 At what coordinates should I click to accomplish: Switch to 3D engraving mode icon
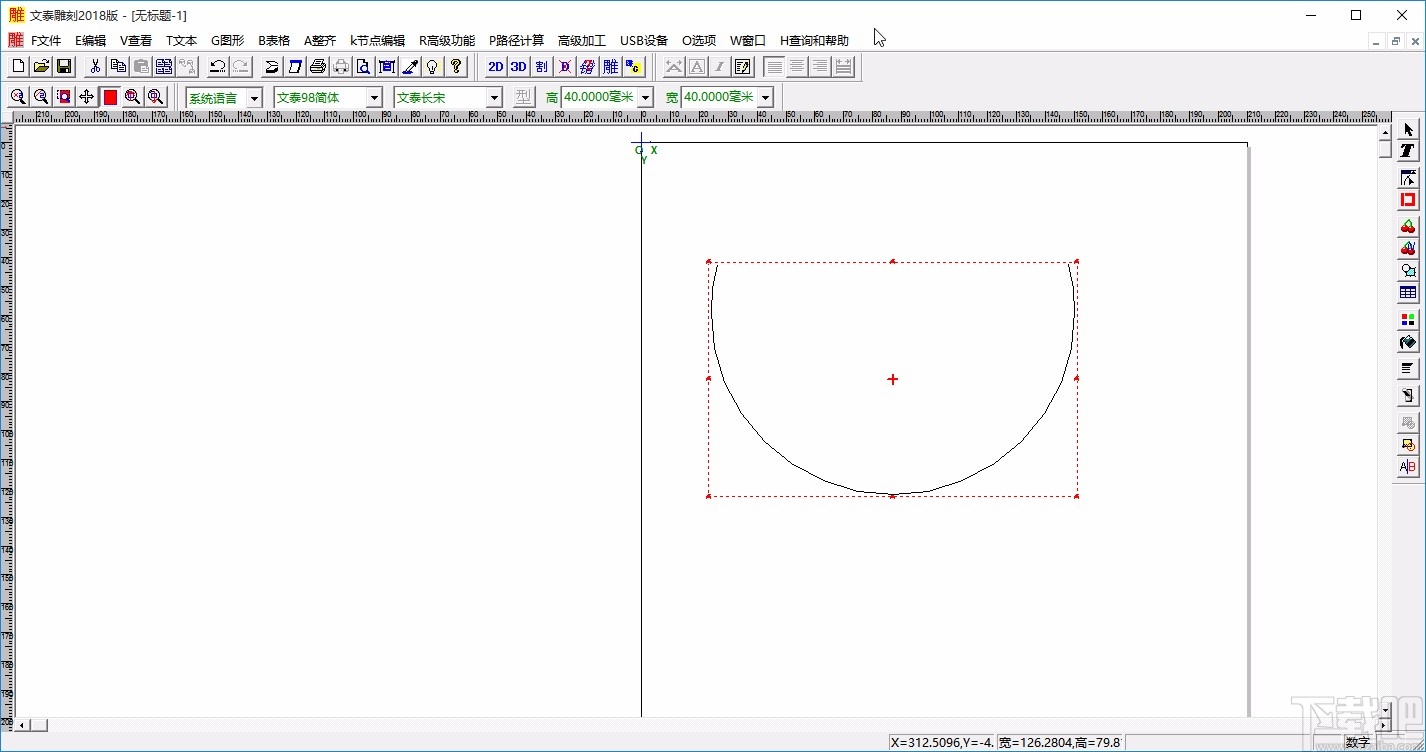point(518,67)
